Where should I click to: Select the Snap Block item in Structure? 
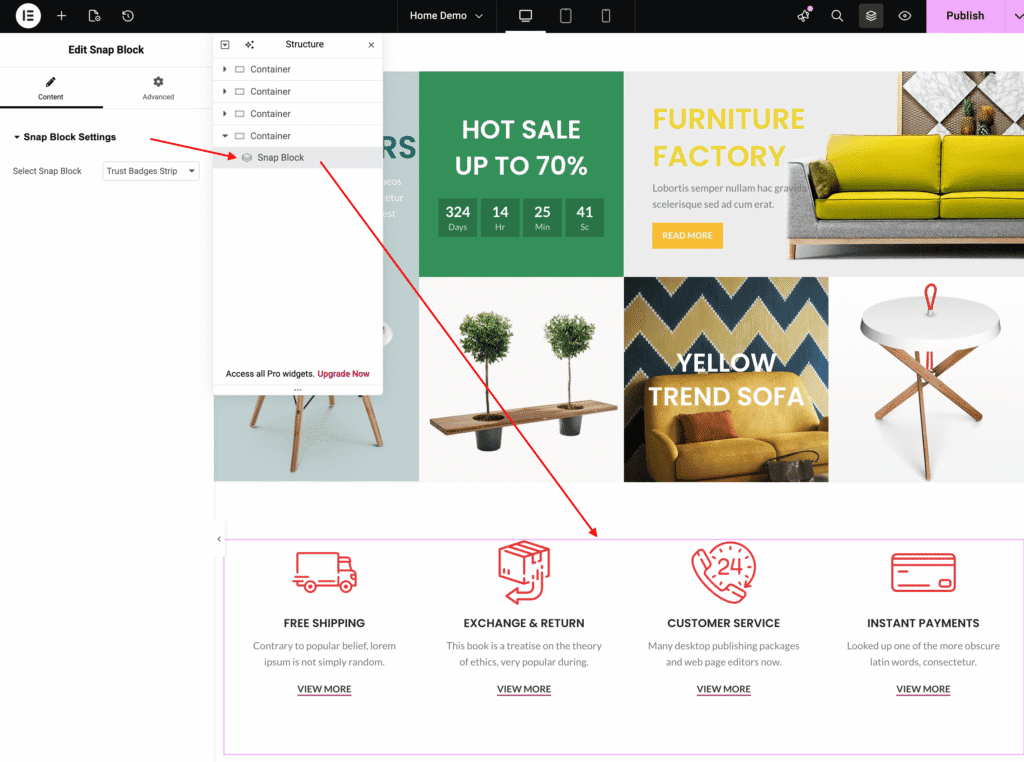(280, 158)
